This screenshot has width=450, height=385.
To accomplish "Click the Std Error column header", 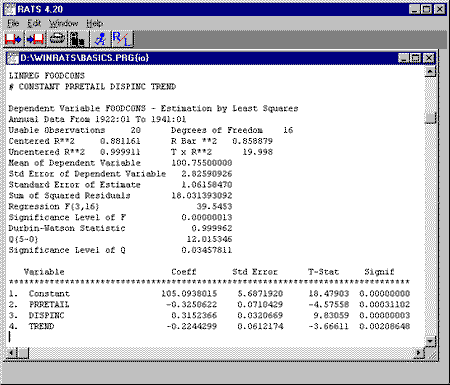I will (255, 272).
